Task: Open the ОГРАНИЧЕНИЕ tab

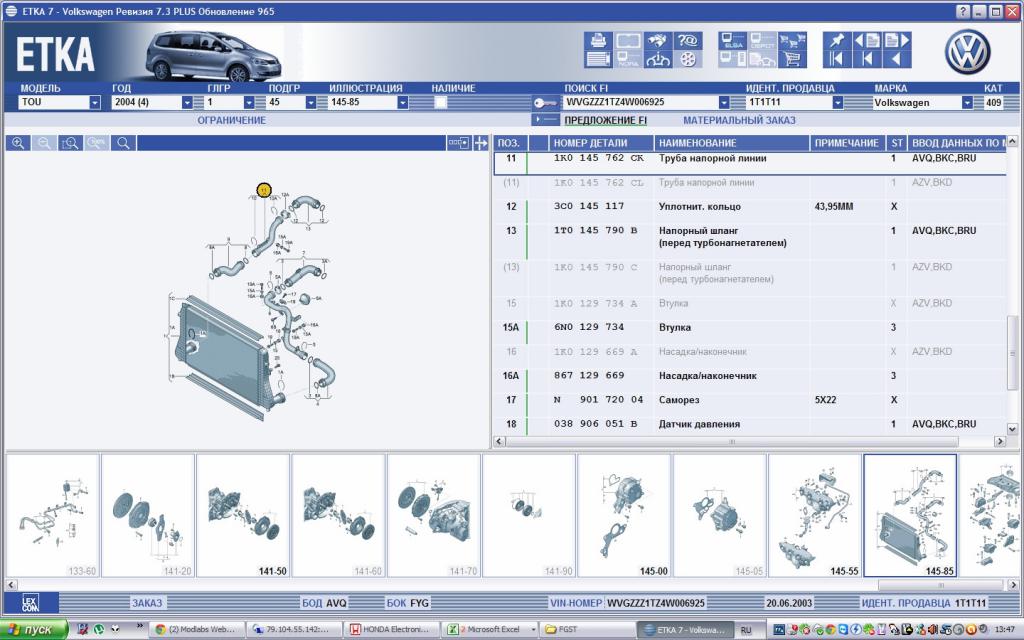Action: [x=232, y=120]
